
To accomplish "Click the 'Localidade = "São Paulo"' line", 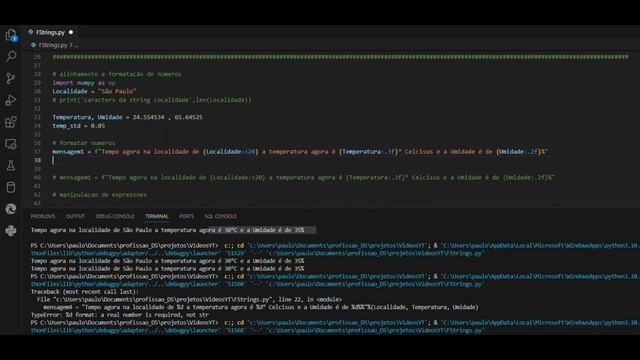I will [94, 91].
